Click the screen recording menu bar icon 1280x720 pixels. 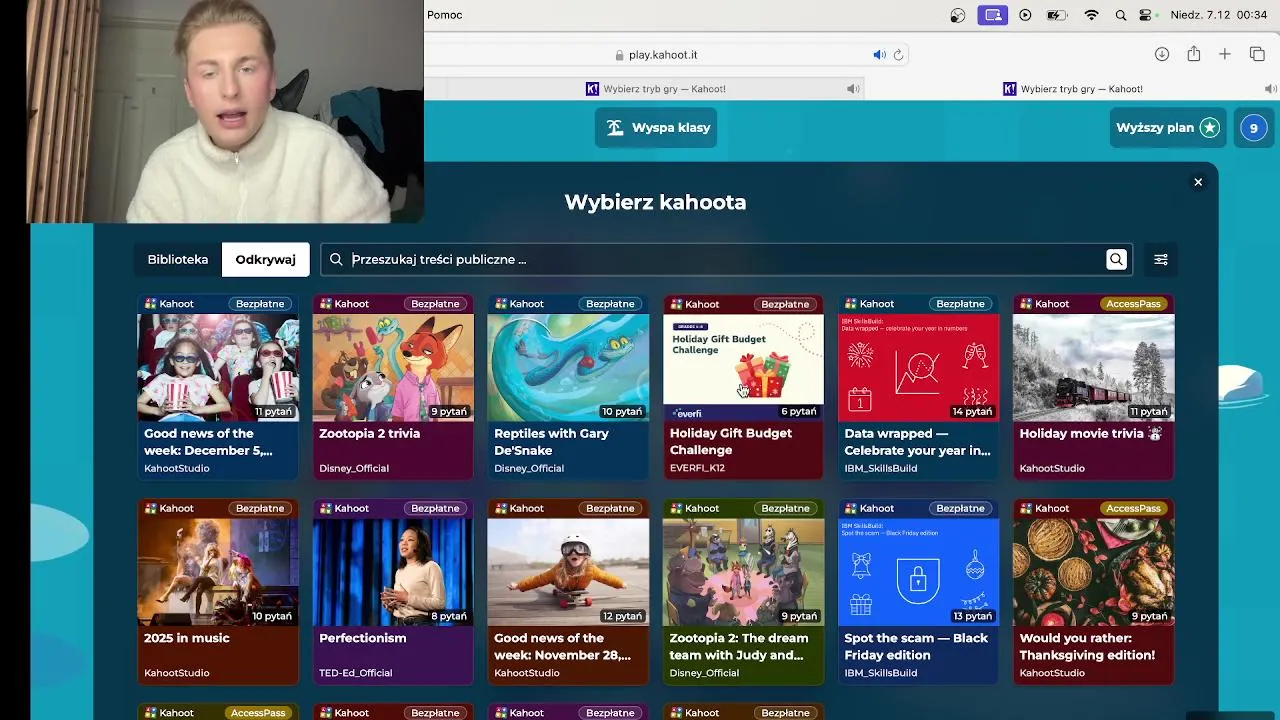point(993,15)
